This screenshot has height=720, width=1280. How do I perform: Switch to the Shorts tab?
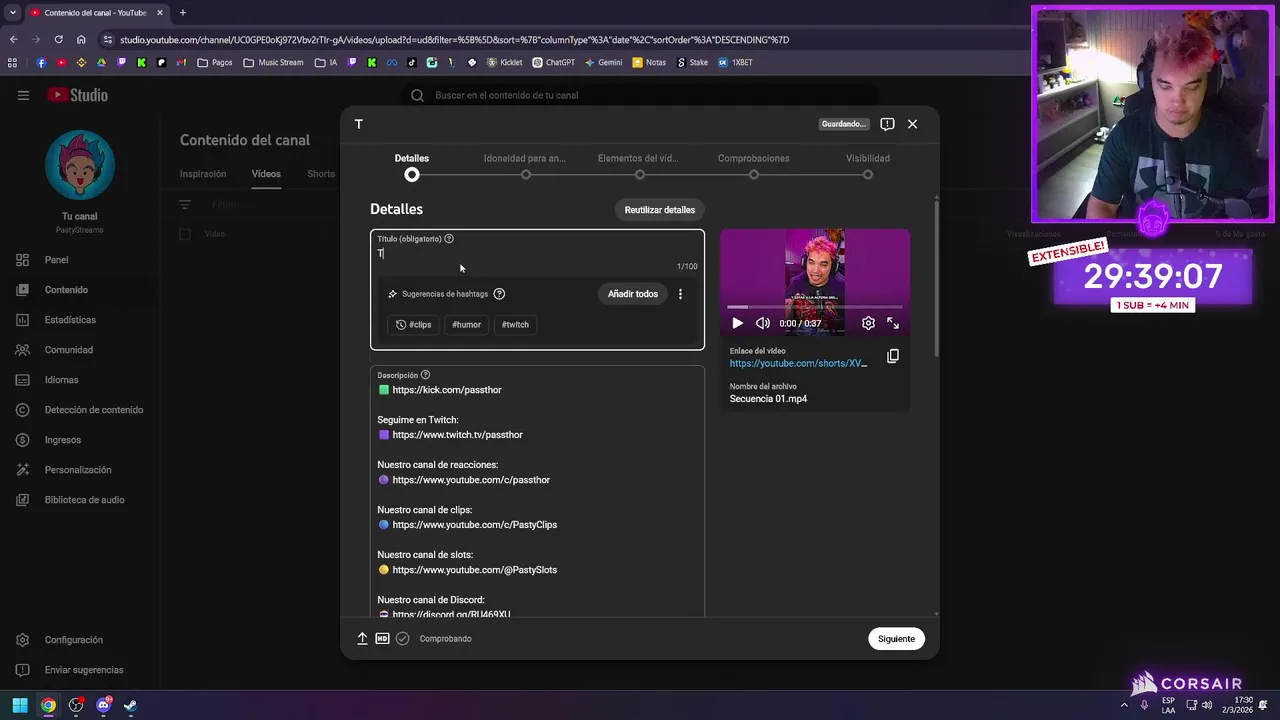click(321, 174)
